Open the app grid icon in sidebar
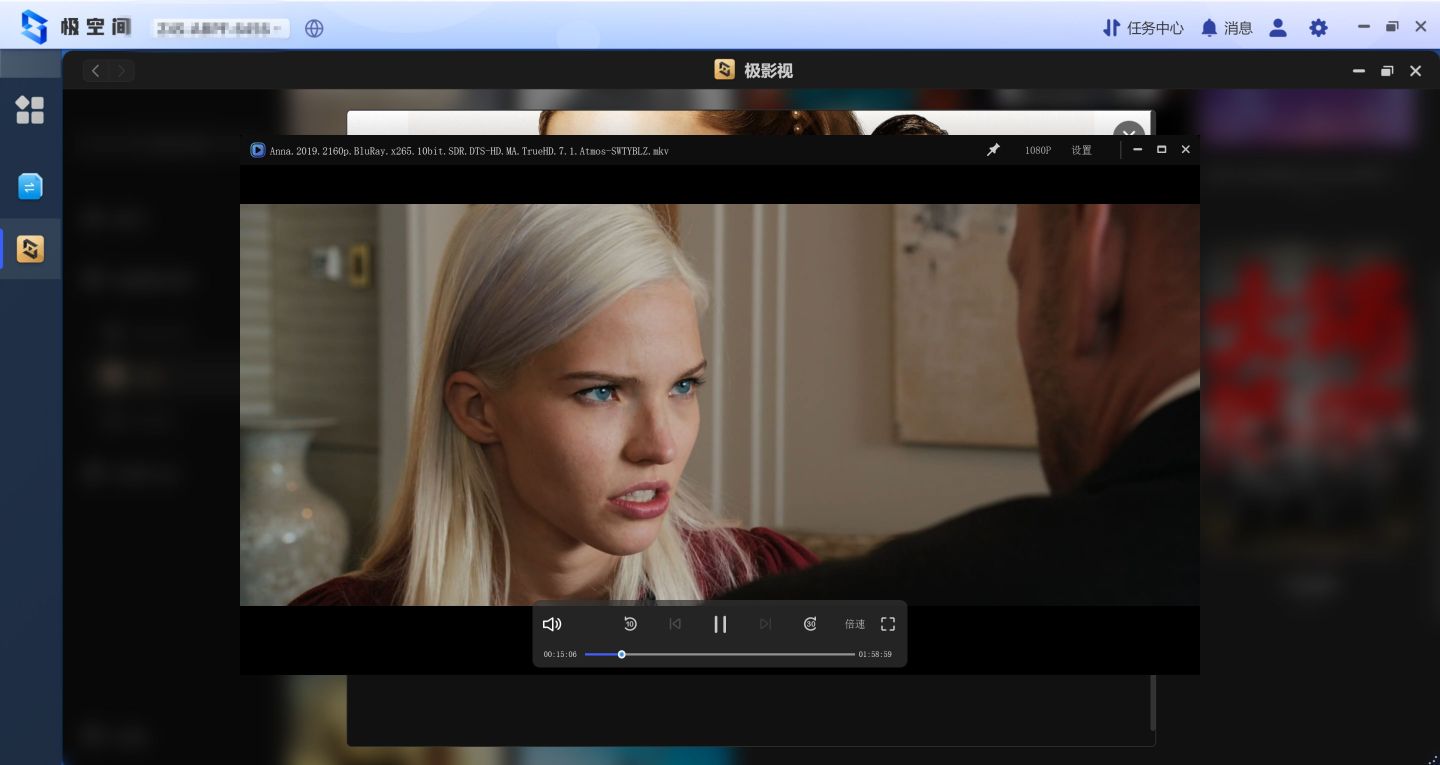Viewport: 1440px width, 765px height. [x=30, y=110]
